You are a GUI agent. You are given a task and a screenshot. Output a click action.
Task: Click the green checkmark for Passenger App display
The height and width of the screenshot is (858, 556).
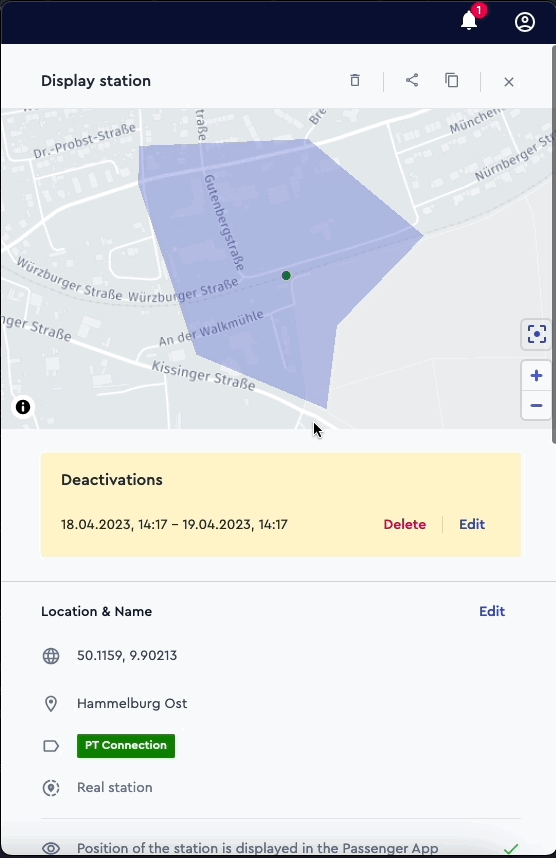coord(511,849)
